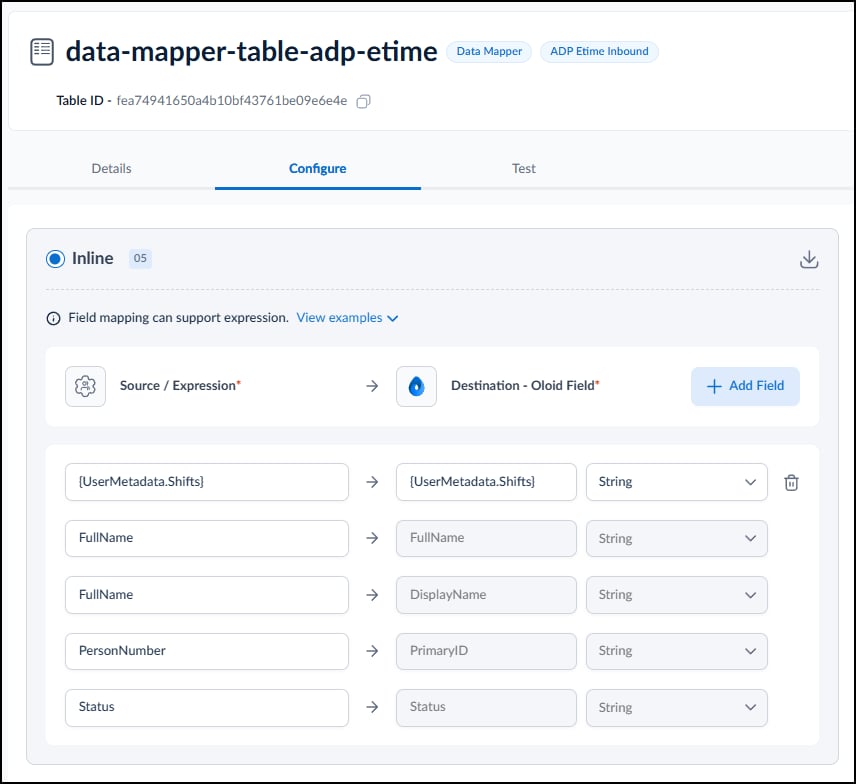This screenshot has height=784, width=856.
Task: Open type dropdown for UserMetadata.Shifts row
Action: [x=676, y=482]
